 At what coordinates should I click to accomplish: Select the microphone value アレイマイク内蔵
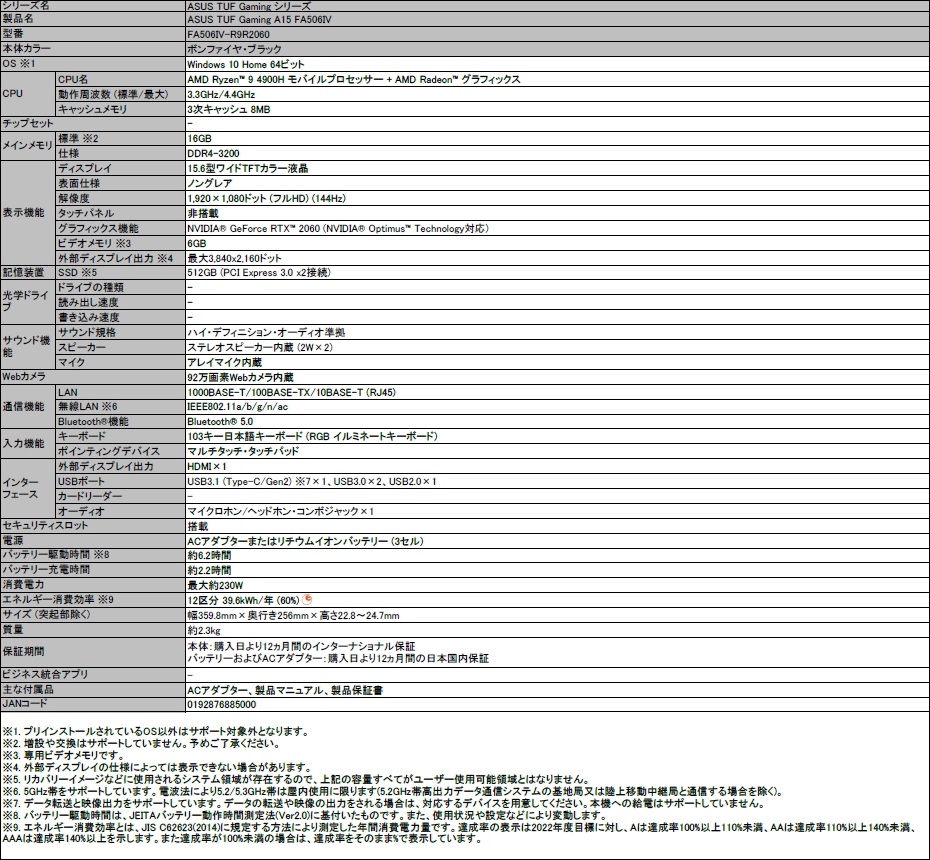click(225, 362)
